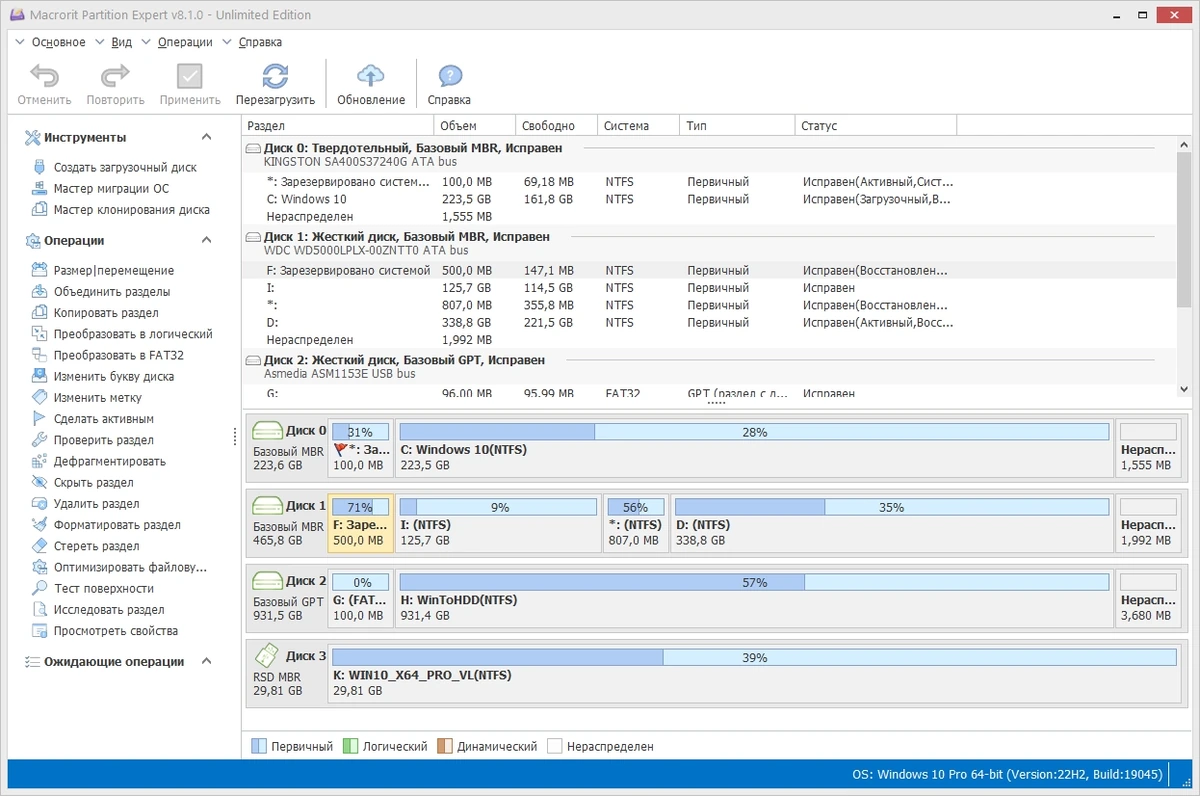Select K: WIN10_X64_PRO_VL(NTFS) partition block
This screenshot has width=1200, height=796.
(x=754, y=672)
